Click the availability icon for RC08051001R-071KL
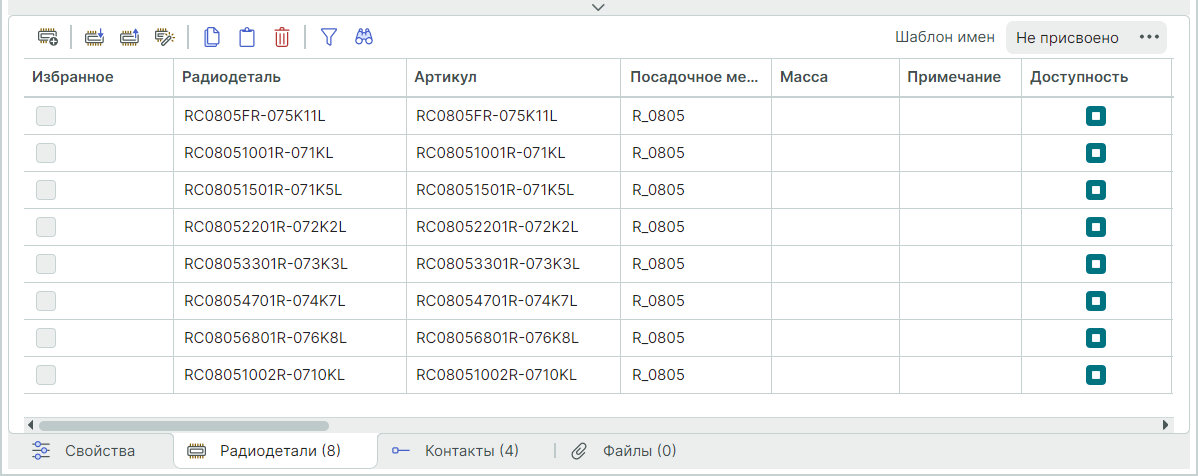 pos(1096,153)
